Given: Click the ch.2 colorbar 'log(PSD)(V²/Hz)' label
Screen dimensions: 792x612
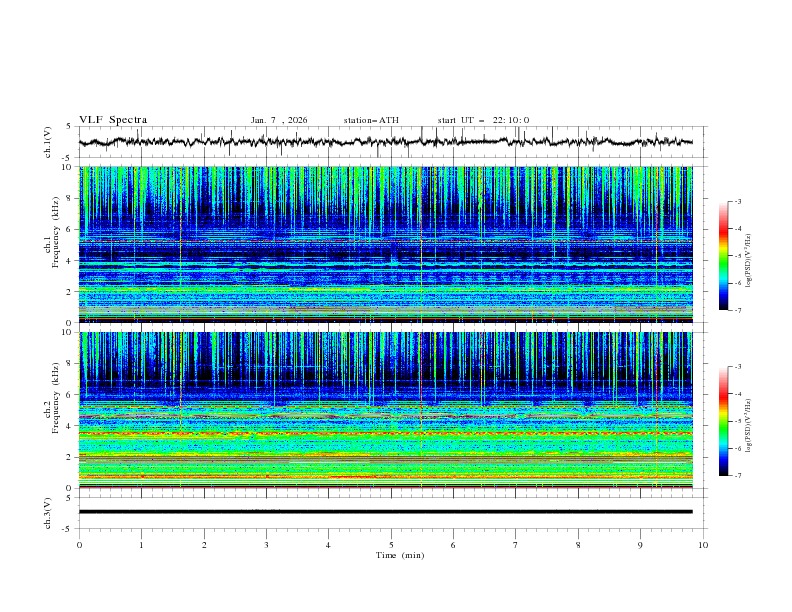Looking at the screenshot, I should tap(749, 426).
